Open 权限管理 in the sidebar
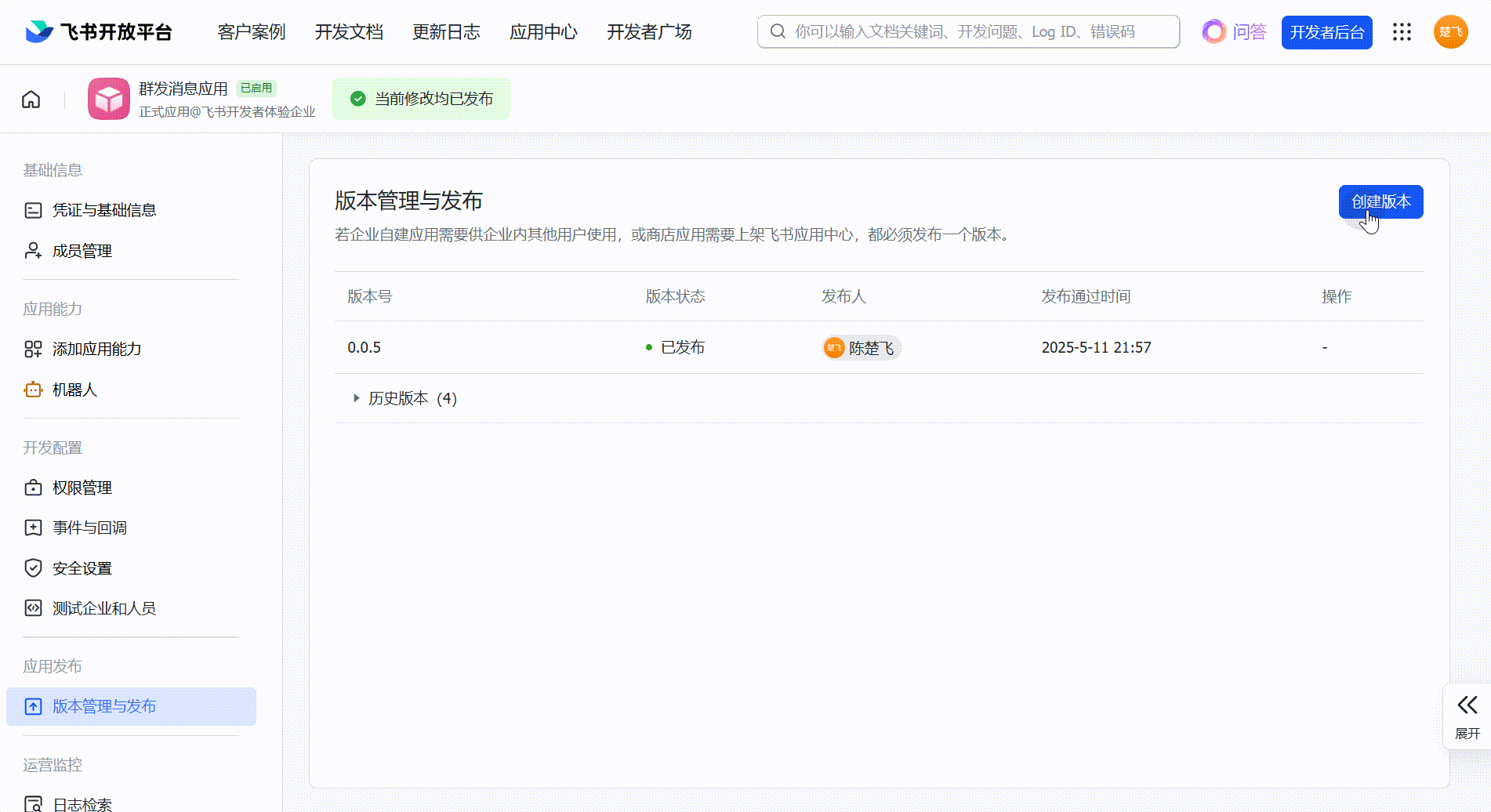1491x812 pixels. pyautogui.click(x=82, y=488)
